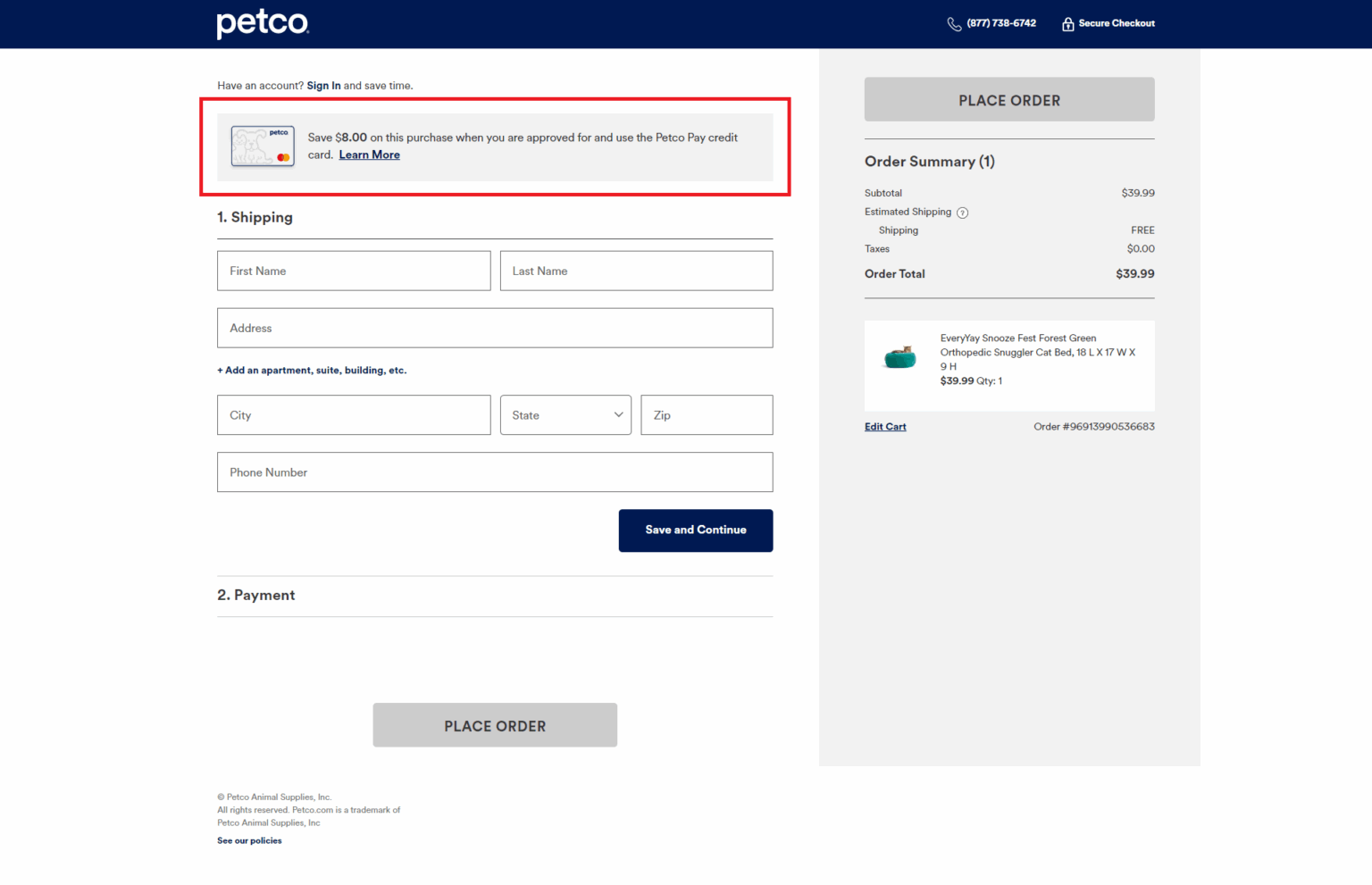This screenshot has width=1372, height=885.
Task: Open the Estimated Shipping help icon
Action: [x=962, y=213]
